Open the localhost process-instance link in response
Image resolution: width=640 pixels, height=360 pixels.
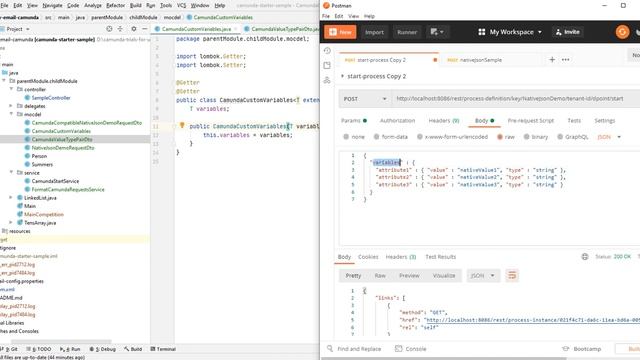pyautogui.click(x=532, y=320)
